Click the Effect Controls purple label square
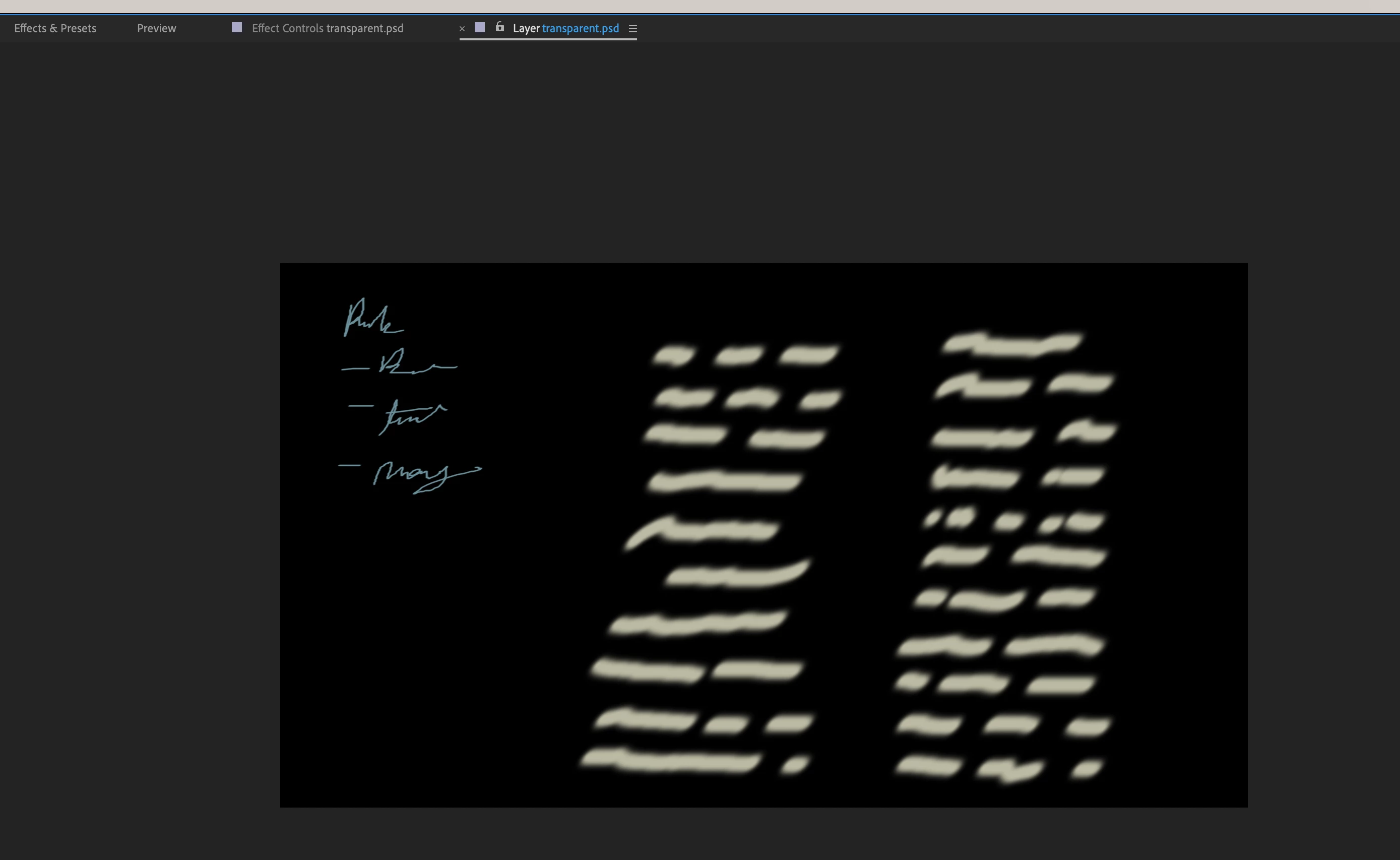Viewport: 1400px width, 860px height. 237,27
